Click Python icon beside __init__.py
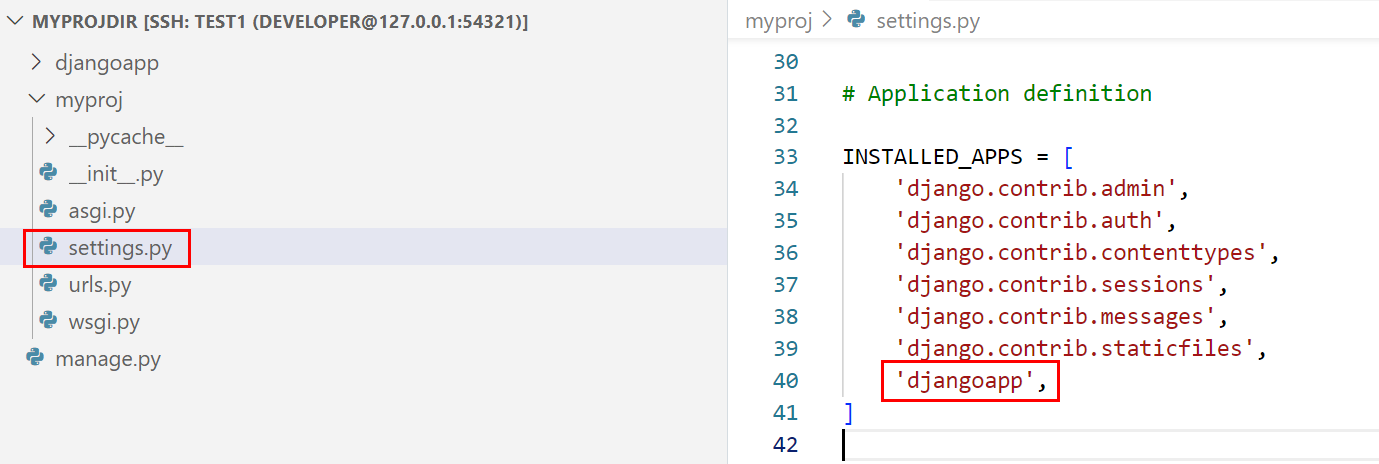The width and height of the screenshot is (1379, 464). (48, 174)
